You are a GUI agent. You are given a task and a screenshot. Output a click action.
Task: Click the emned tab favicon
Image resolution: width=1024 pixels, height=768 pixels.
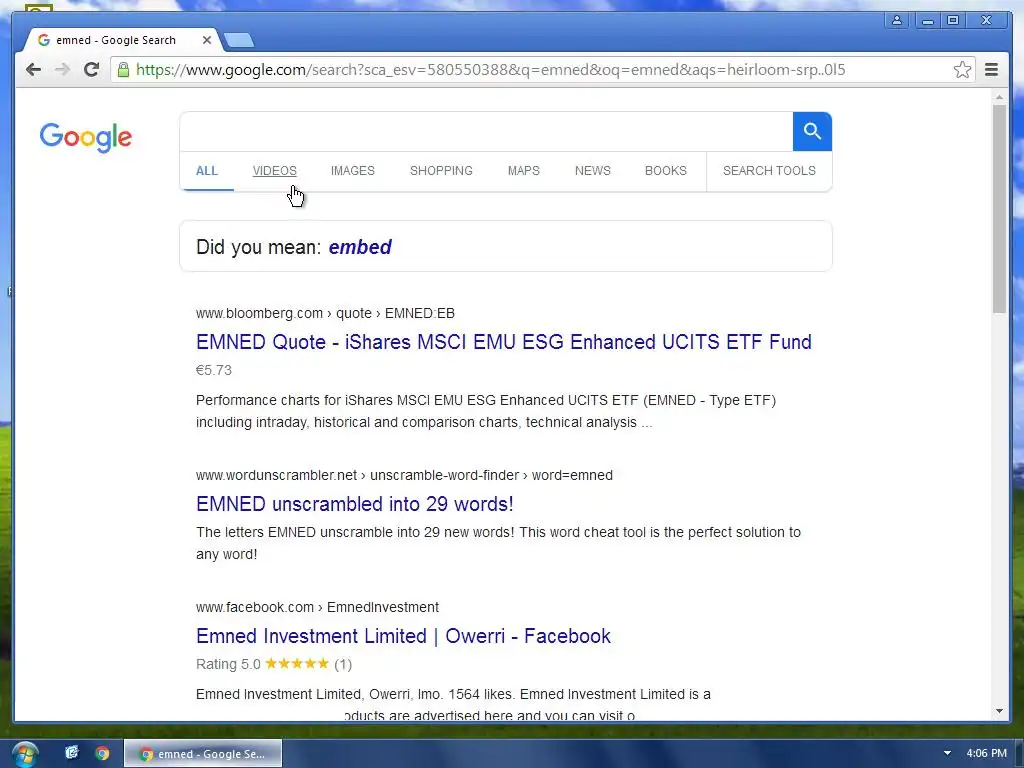pyautogui.click(x=44, y=40)
